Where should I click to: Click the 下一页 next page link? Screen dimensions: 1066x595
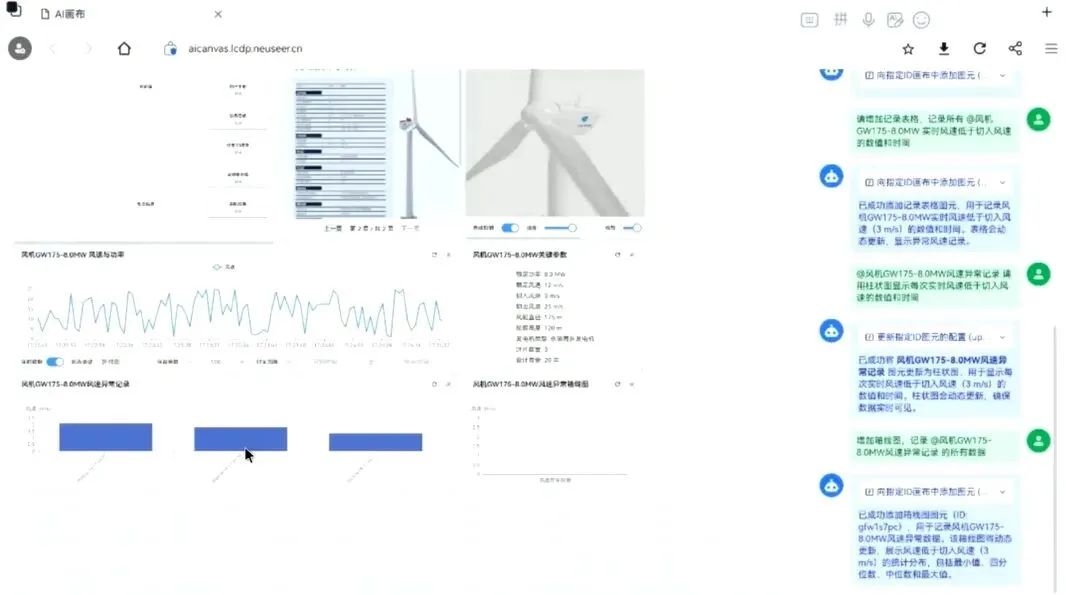point(410,228)
